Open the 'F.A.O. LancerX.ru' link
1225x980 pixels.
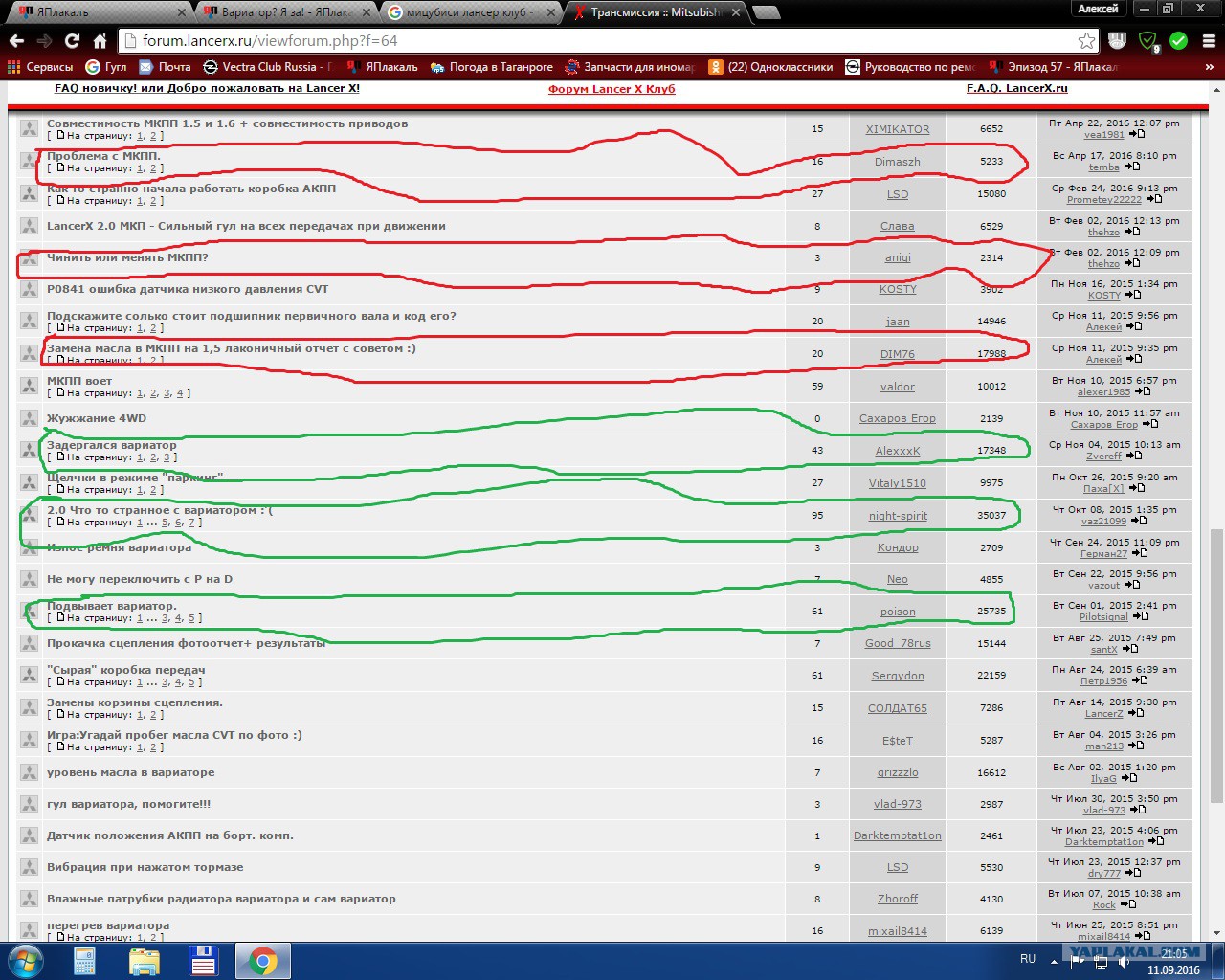click(x=1017, y=88)
